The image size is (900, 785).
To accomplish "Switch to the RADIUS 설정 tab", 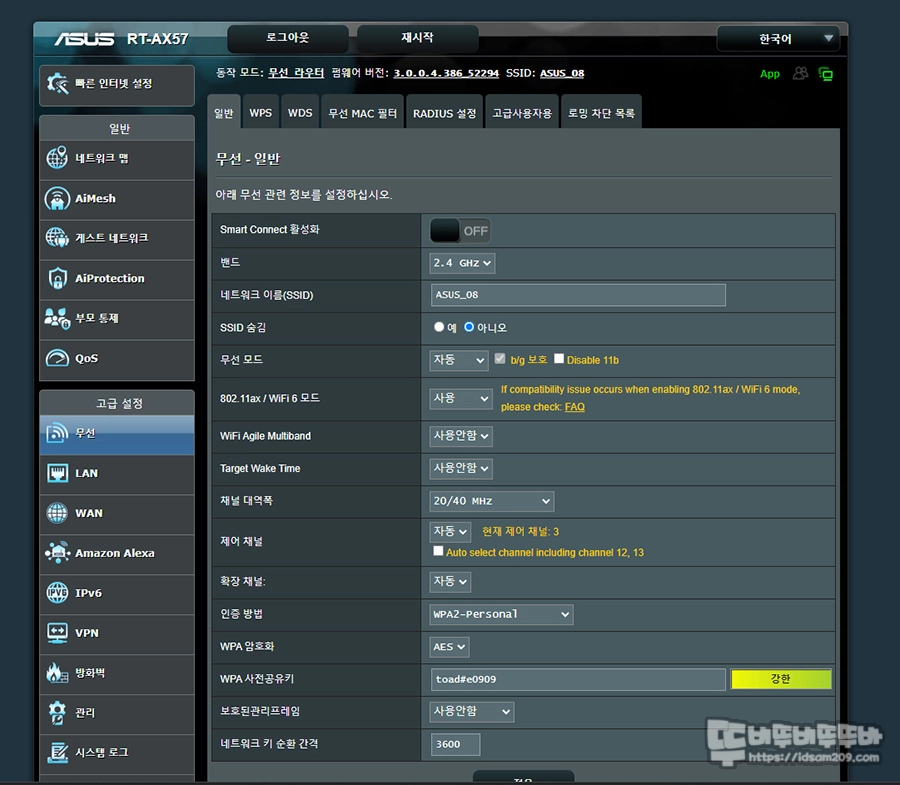I will pyautogui.click(x=444, y=112).
